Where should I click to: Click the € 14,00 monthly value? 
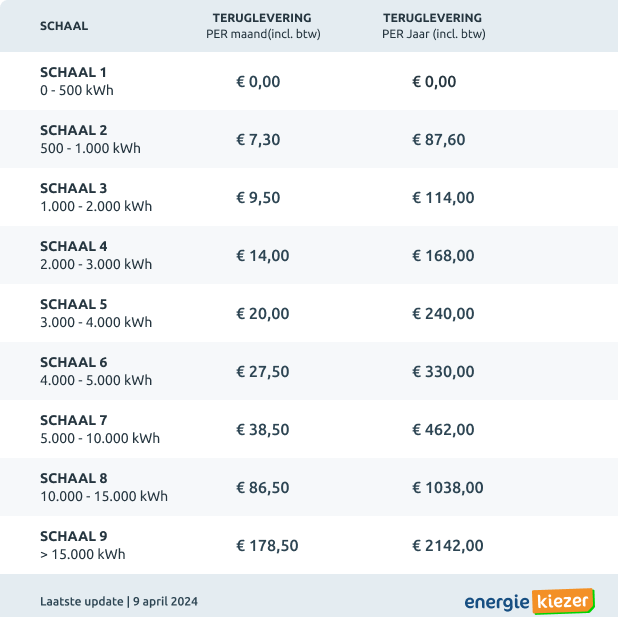[262, 255]
